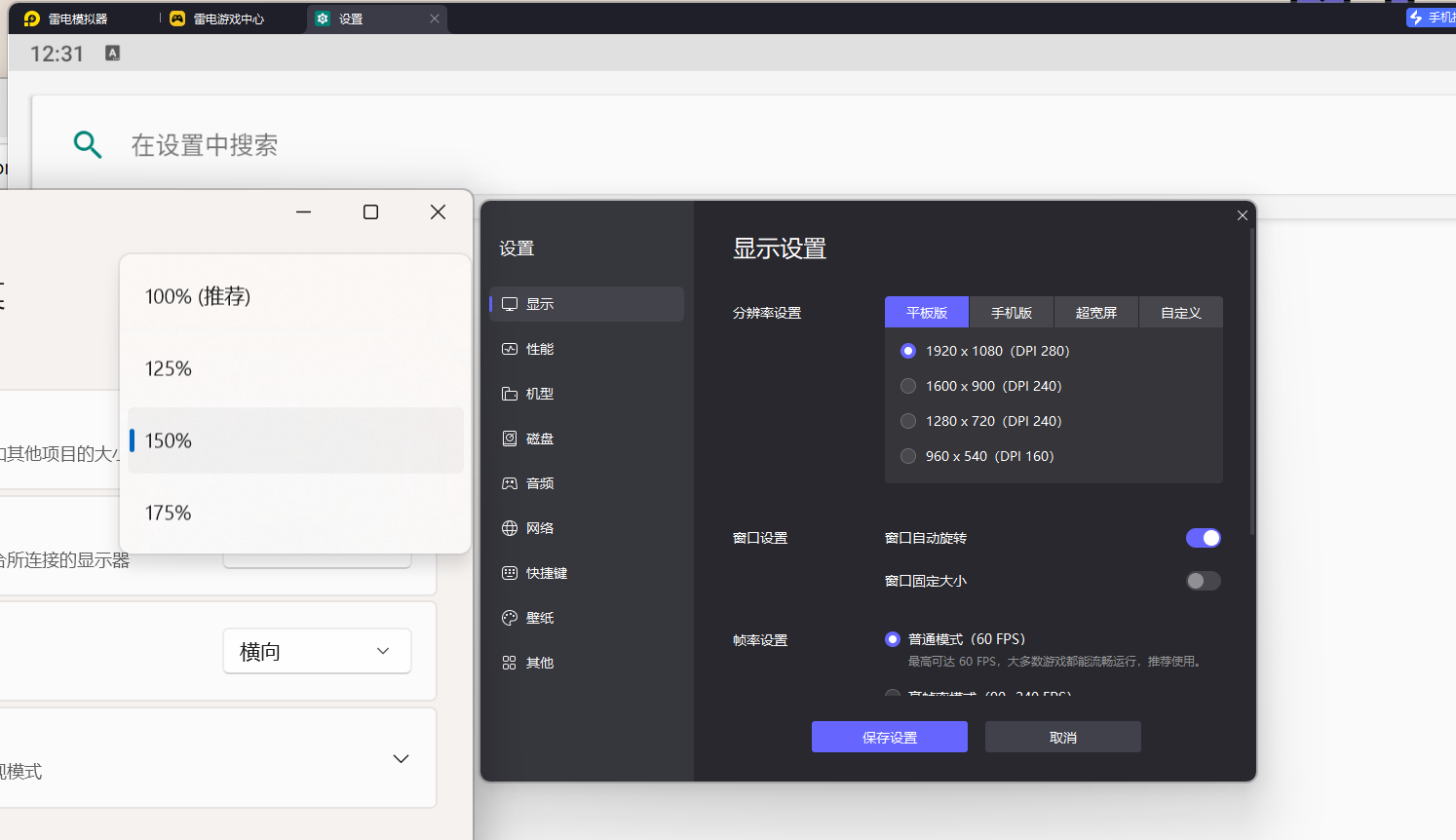
Task: Open the 横向 orientation dropdown
Action: point(317,651)
